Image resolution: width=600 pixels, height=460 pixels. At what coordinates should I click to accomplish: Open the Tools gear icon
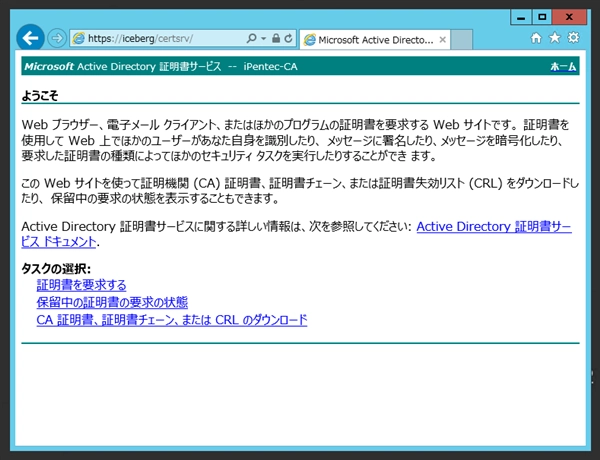pyautogui.click(x=573, y=38)
